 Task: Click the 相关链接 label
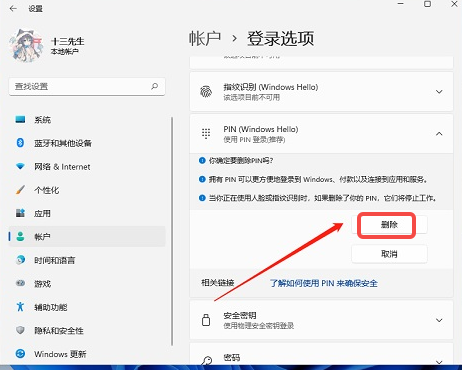point(218,283)
